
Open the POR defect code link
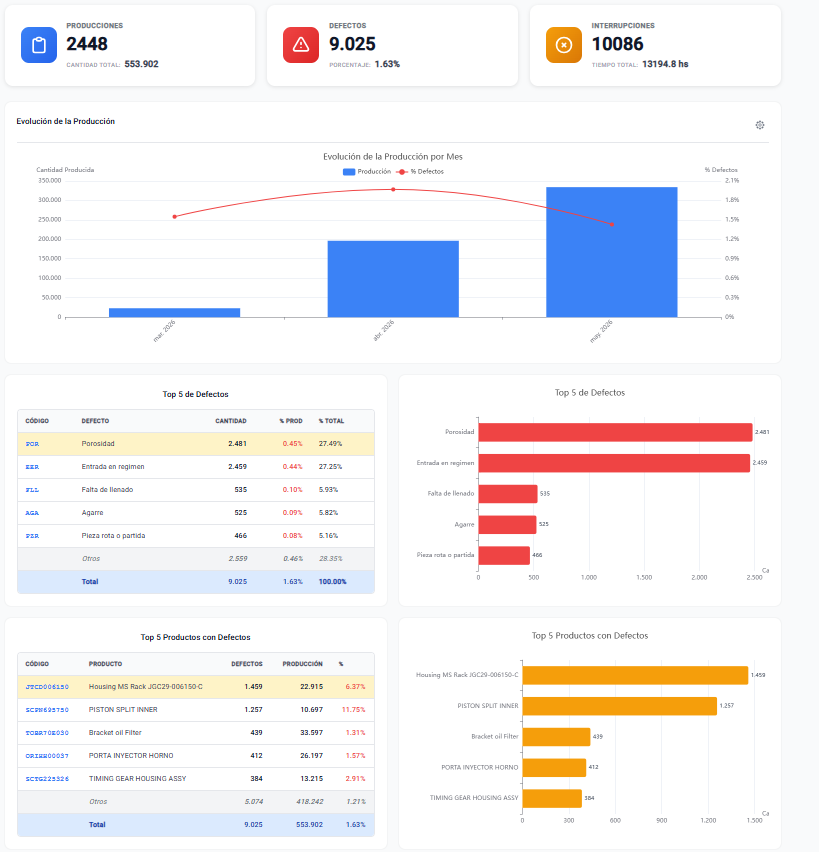point(32,444)
